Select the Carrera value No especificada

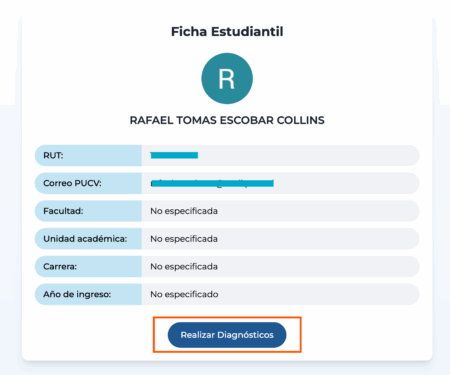(184, 266)
